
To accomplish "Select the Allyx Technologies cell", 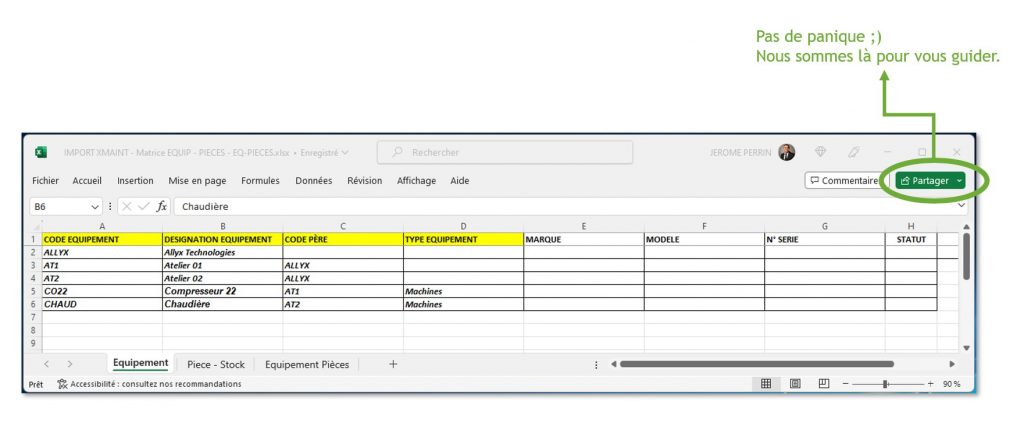I will 223,252.
